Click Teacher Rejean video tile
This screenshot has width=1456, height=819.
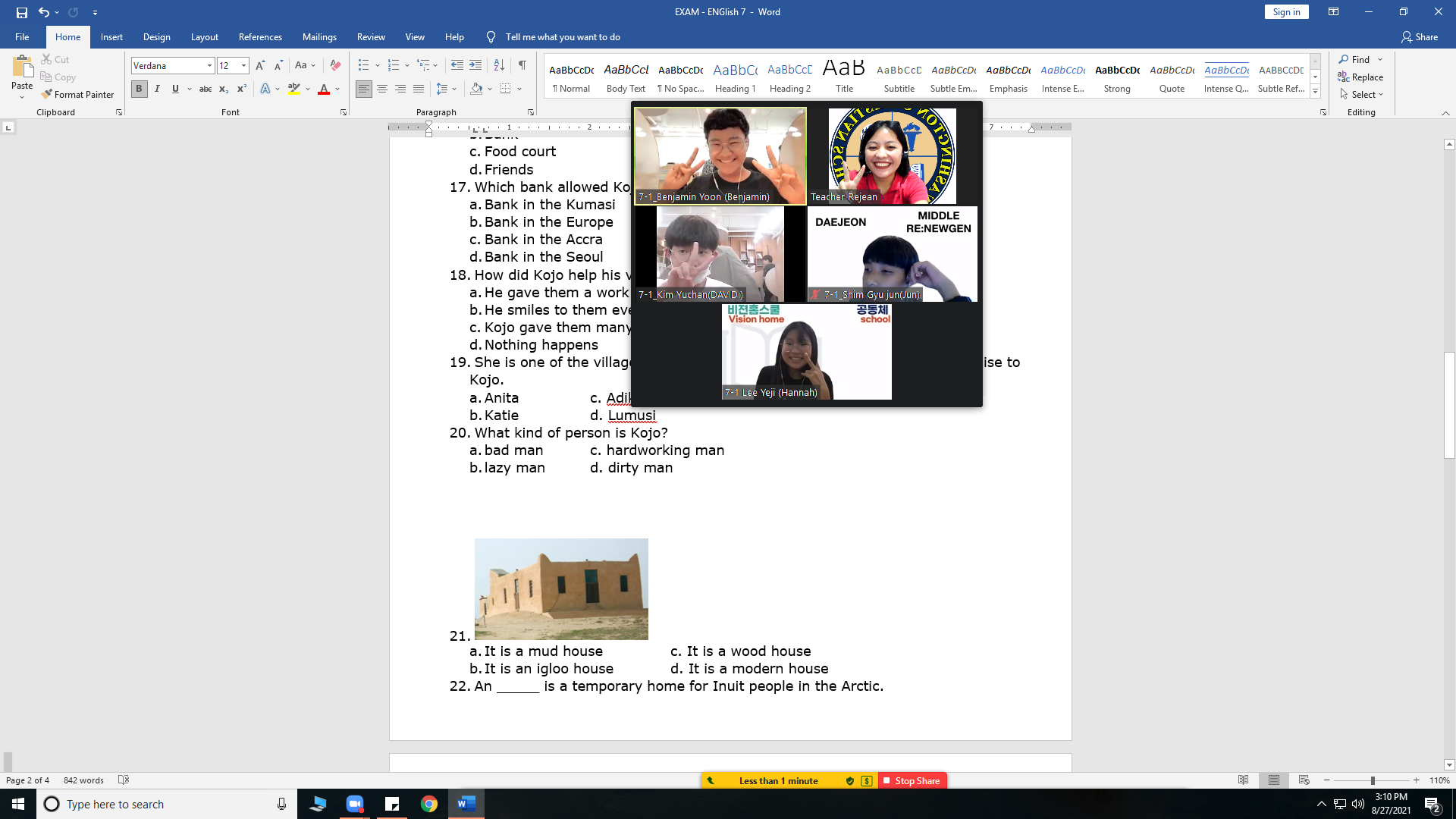892,156
